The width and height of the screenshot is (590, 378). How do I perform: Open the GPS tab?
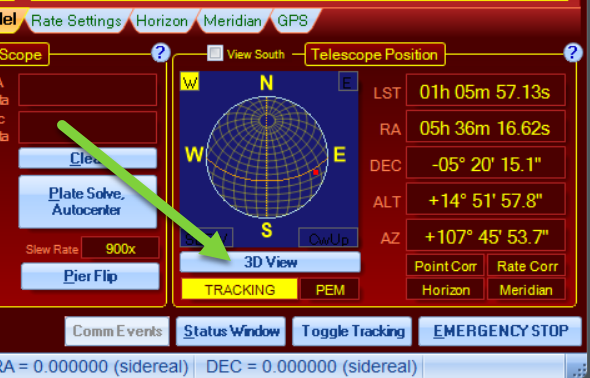click(x=293, y=21)
